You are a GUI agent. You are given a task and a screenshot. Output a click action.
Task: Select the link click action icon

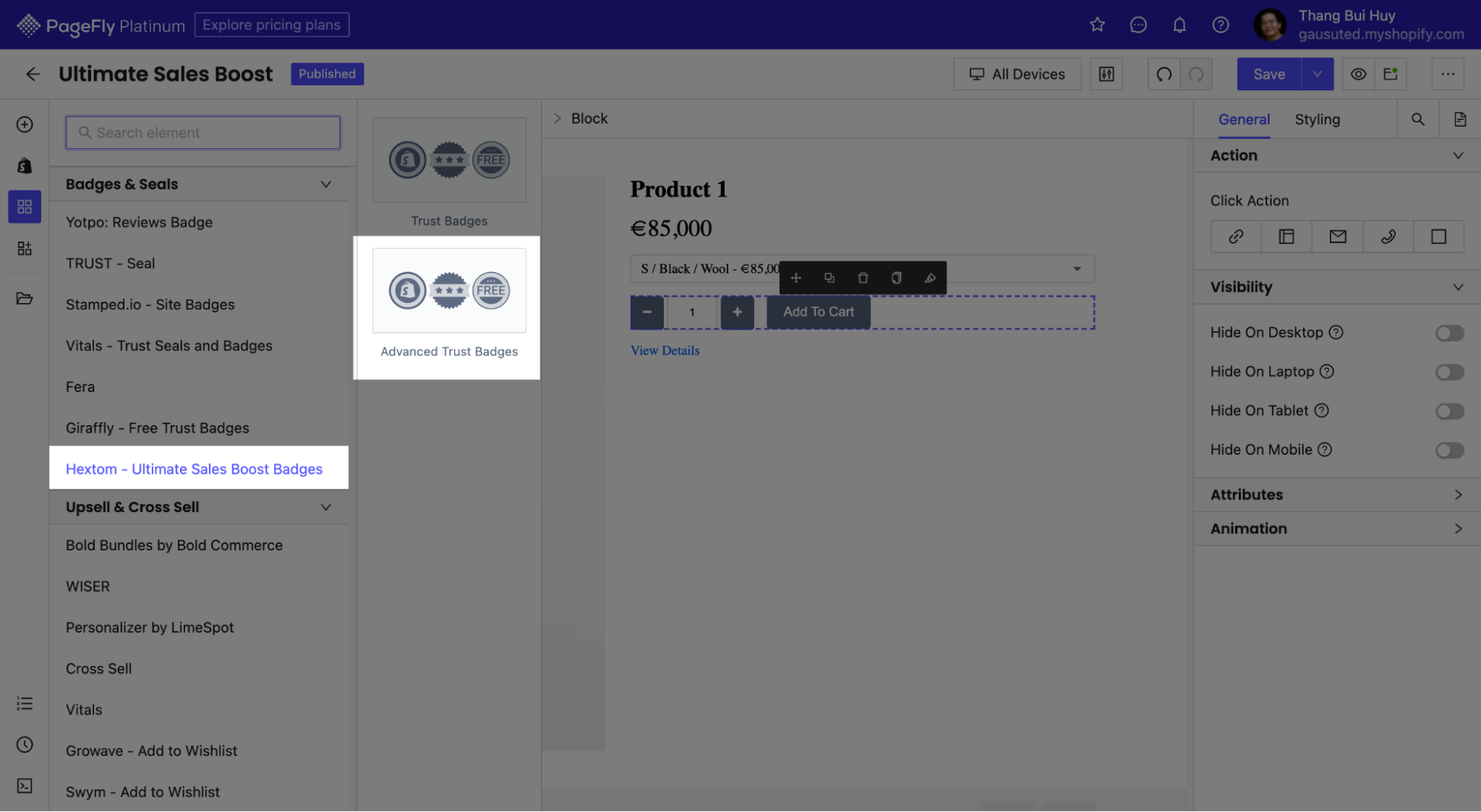tap(1236, 236)
